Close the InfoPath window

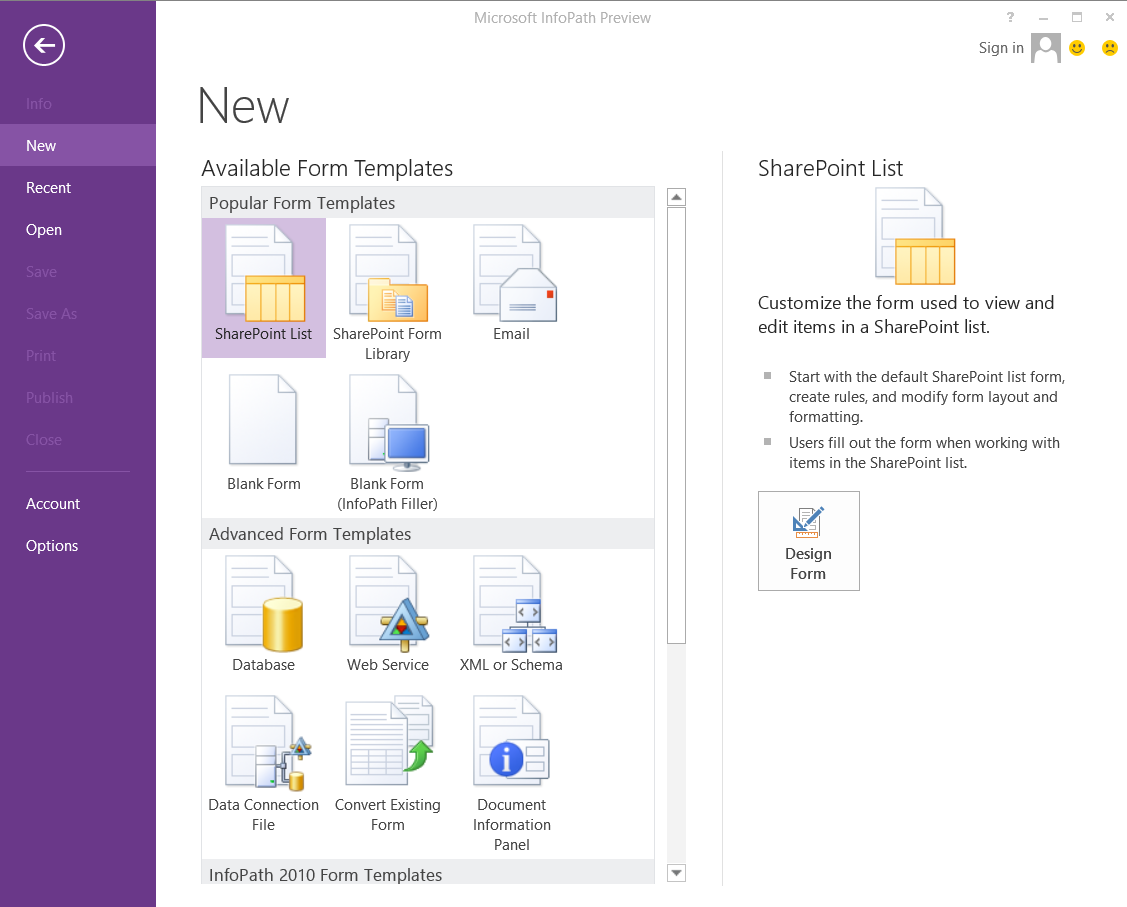tap(1110, 17)
